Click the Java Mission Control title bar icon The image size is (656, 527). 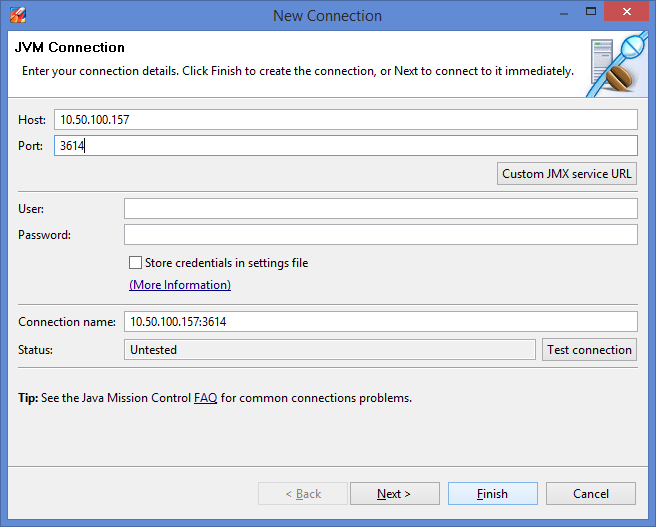click(x=18, y=15)
